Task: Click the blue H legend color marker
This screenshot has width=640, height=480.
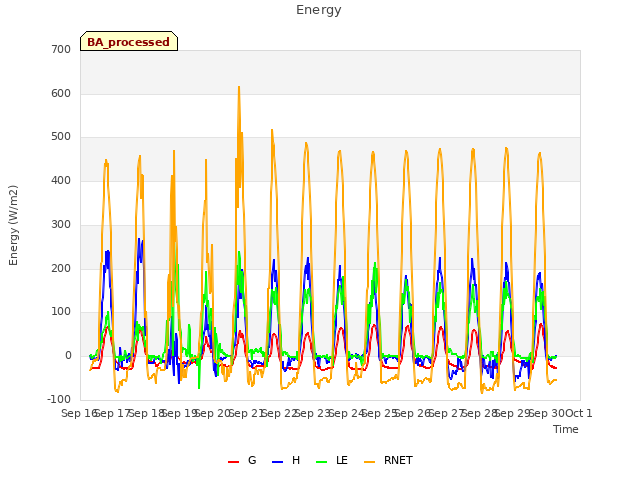Action: pos(278,462)
